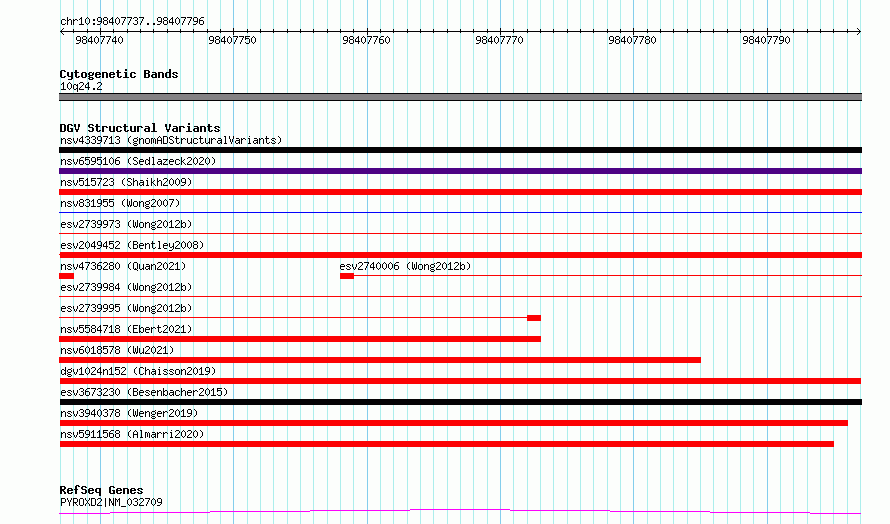
Task: Select the nsv6595106 (Sedlazeck2020) purple bar
Action: (x=460, y=171)
